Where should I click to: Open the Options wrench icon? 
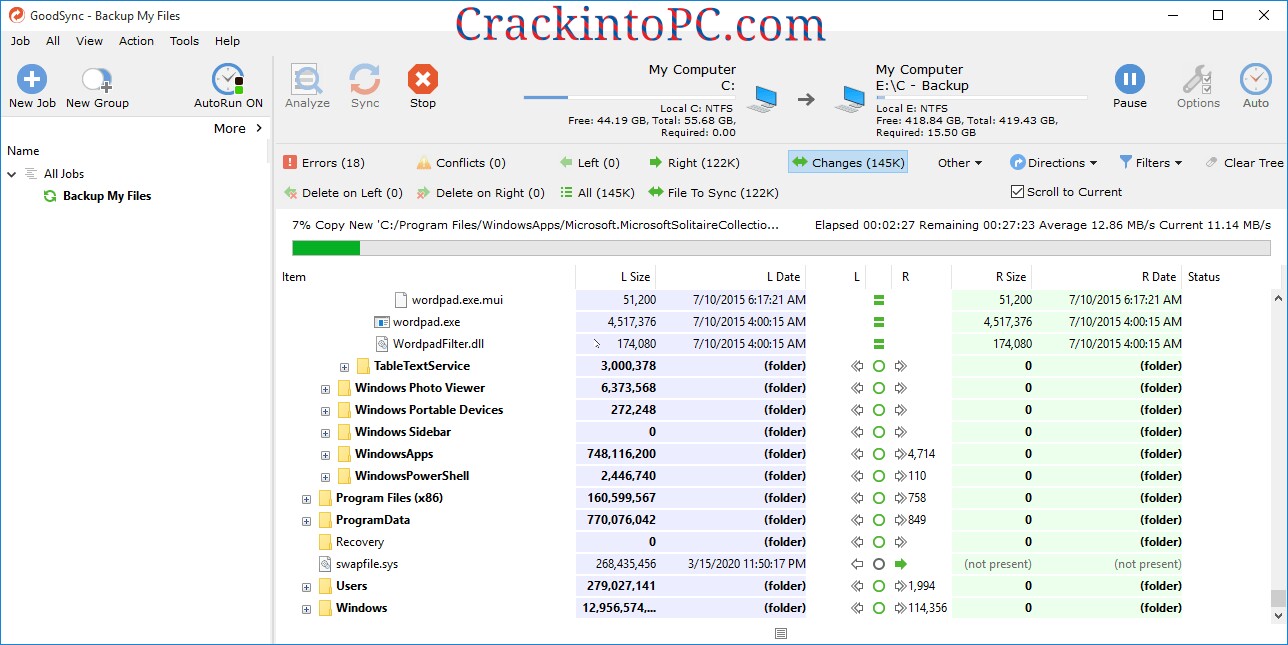(1198, 79)
